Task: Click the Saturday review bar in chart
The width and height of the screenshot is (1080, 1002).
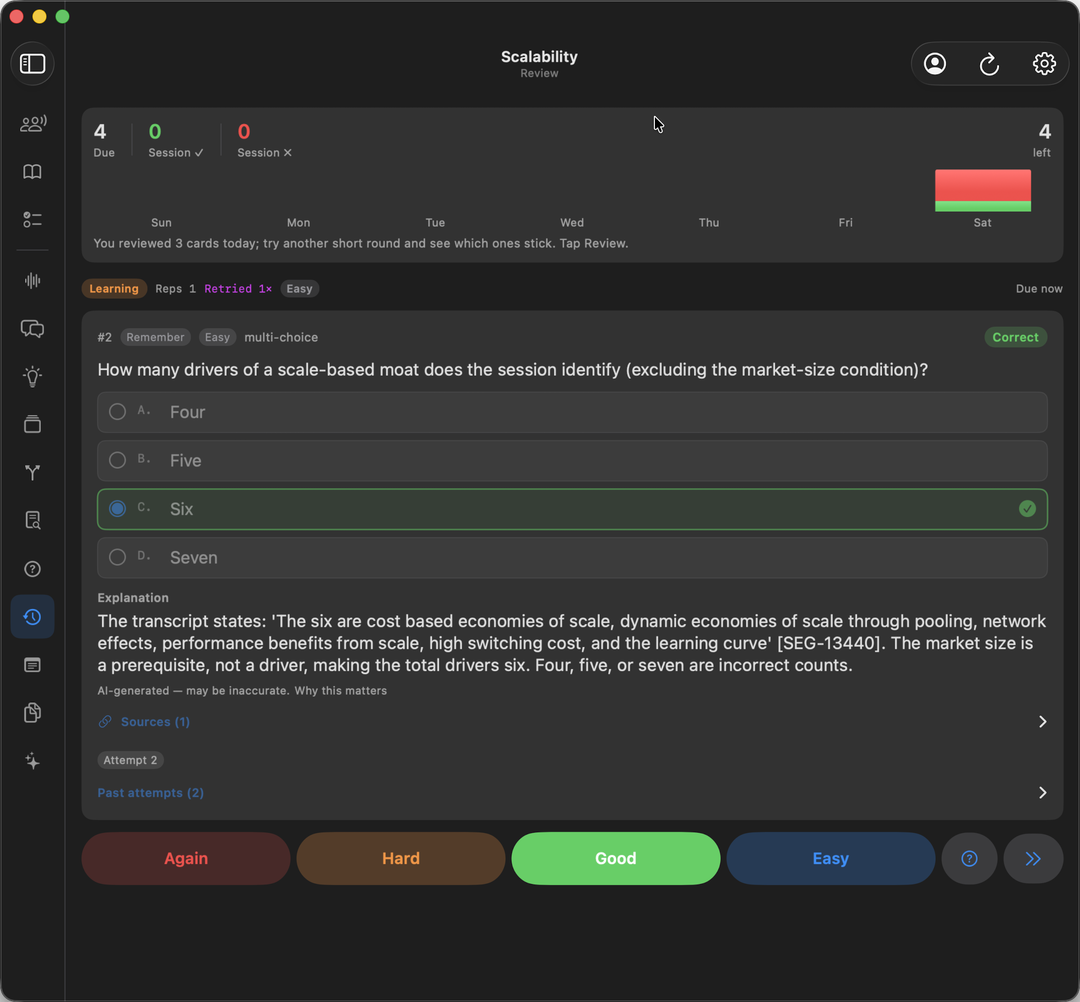Action: pyautogui.click(x=983, y=190)
